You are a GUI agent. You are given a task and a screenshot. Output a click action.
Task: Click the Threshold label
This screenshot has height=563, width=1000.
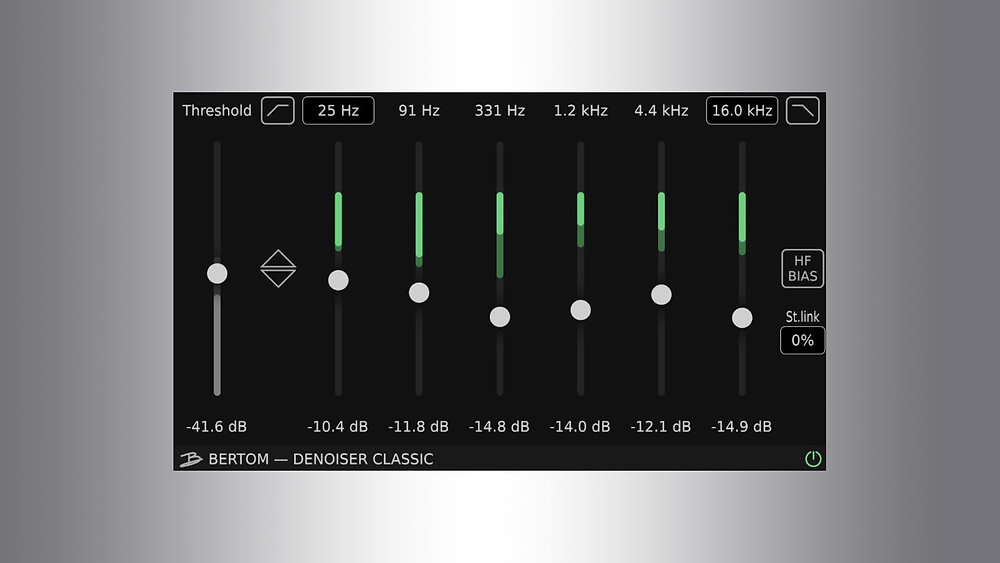pos(217,110)
